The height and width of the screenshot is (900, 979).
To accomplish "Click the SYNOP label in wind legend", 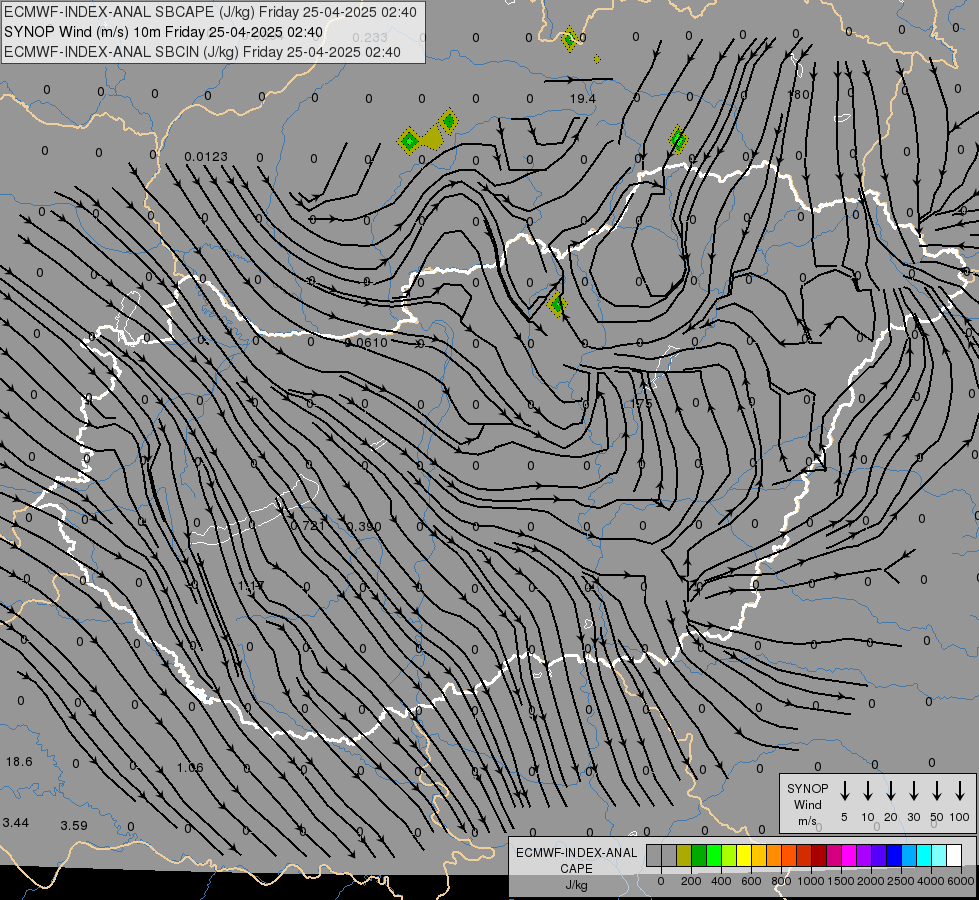I will click(807, 788).
